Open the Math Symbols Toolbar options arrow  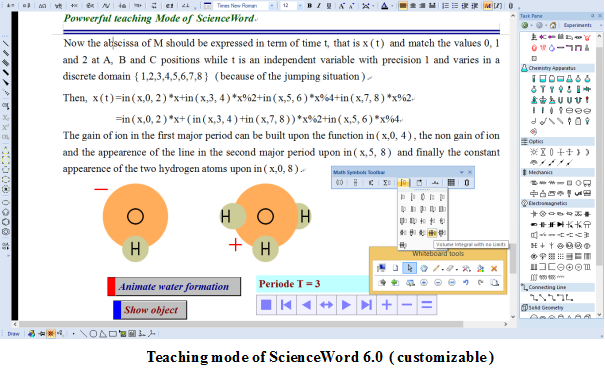tap(461, 172)
